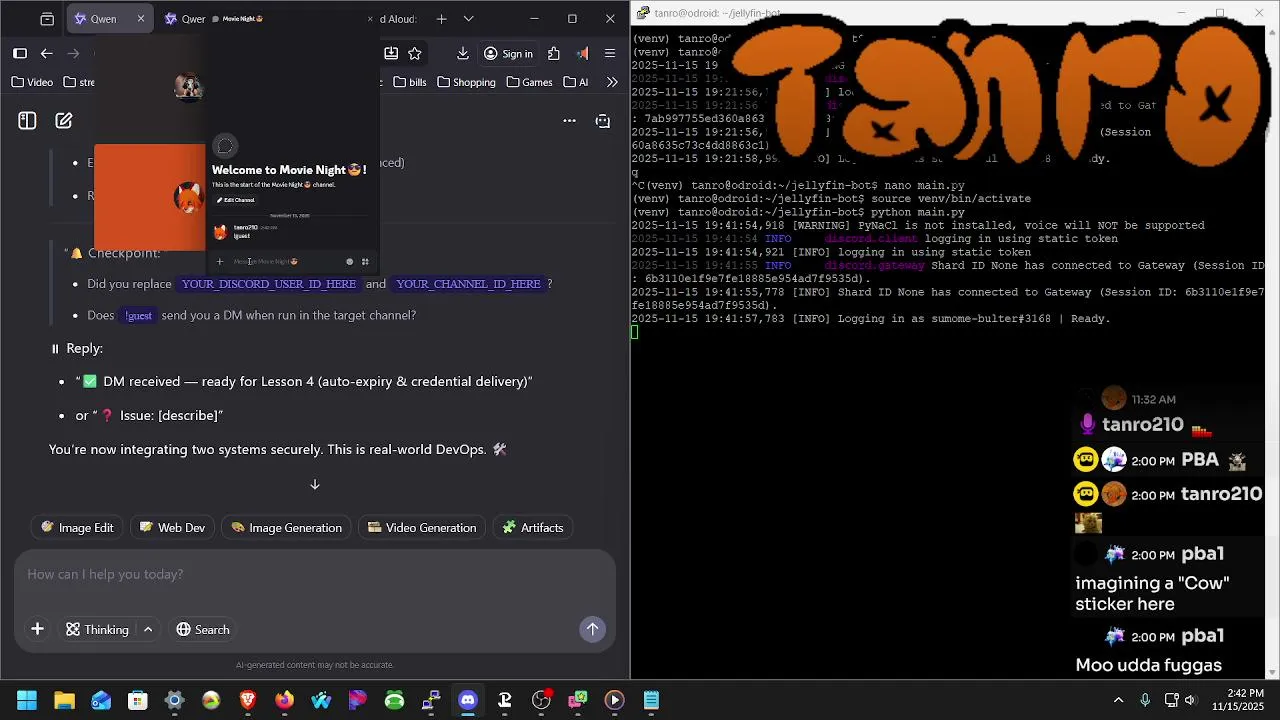Viewport: 1280px width, 720px height.
Task: Click Edit Channel in Discord overlay
Action: [x=235, y=200]
